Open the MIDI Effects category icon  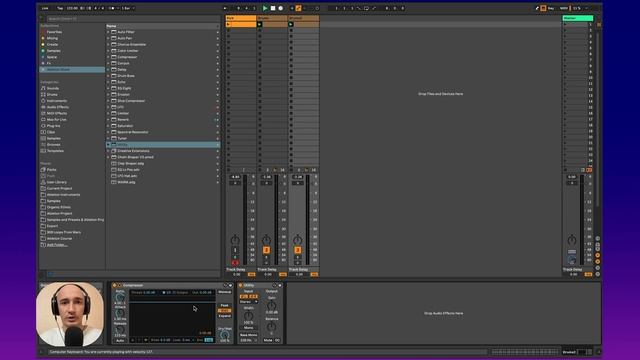pos(43,113)
